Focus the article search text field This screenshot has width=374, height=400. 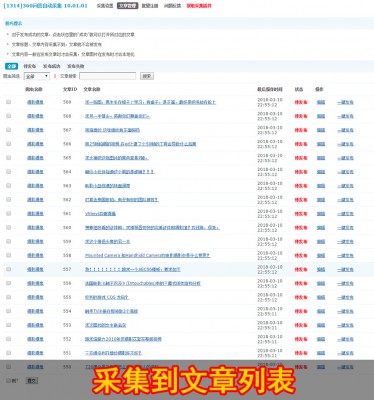tap(108, 76)
